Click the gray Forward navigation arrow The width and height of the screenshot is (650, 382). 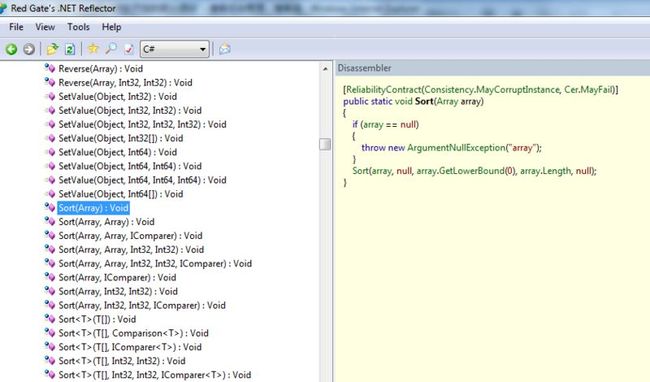point(29,49)
